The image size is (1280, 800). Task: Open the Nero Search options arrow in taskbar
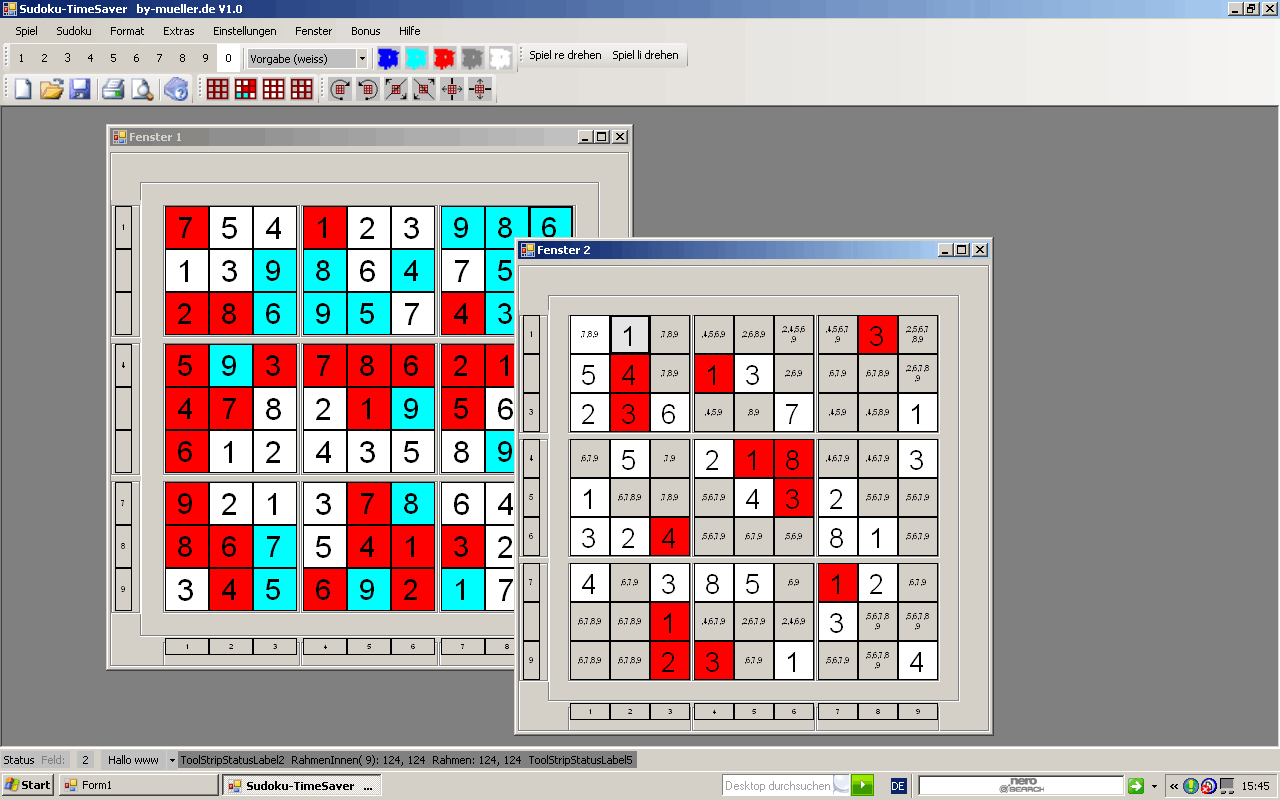pyautogui.click(x=1154, y=786)
